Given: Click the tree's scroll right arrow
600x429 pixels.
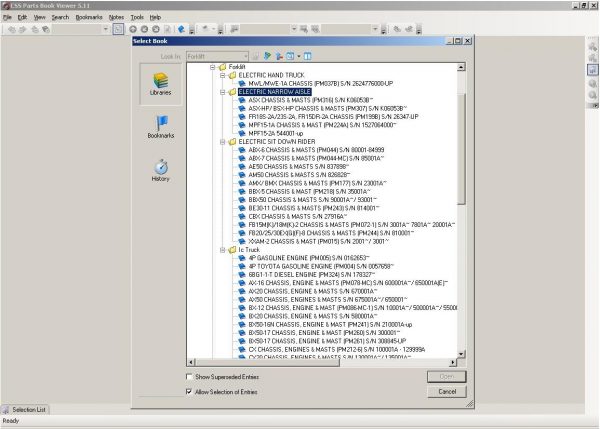Looking at the screenshot, I should pos(453,362).
